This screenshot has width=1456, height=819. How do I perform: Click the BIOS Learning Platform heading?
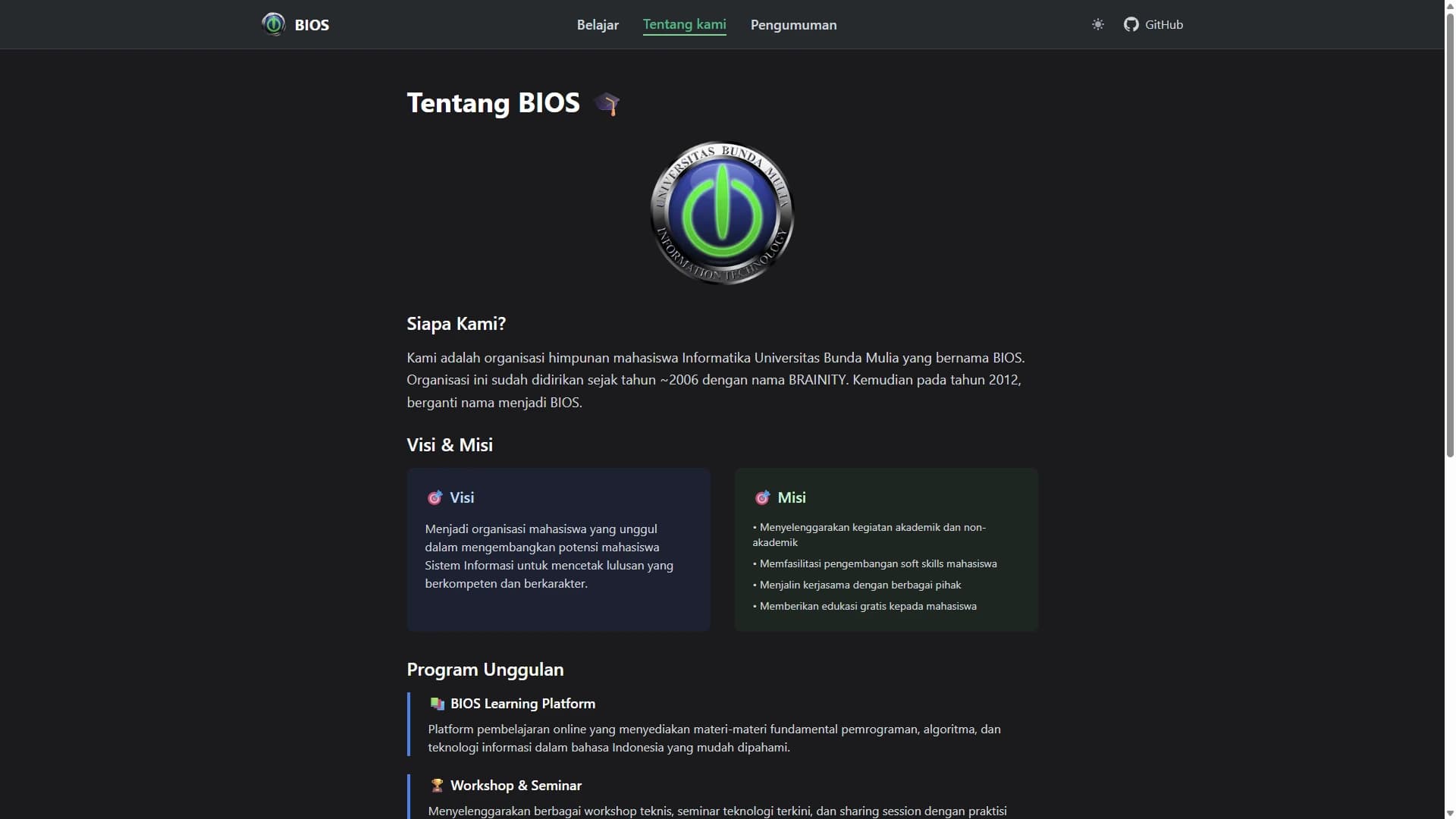click(522, 704)
